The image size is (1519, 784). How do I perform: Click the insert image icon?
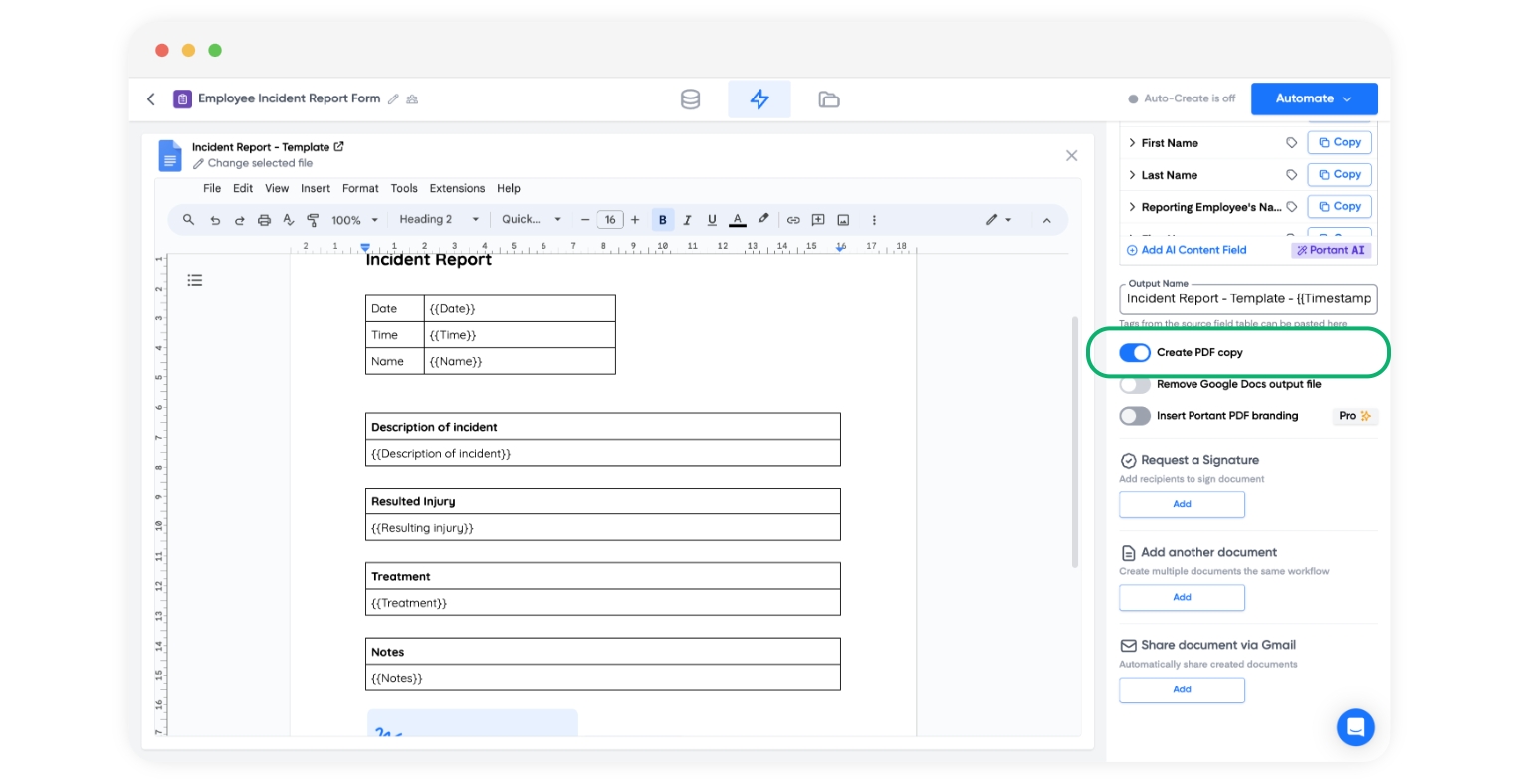[x=843, y=220]
